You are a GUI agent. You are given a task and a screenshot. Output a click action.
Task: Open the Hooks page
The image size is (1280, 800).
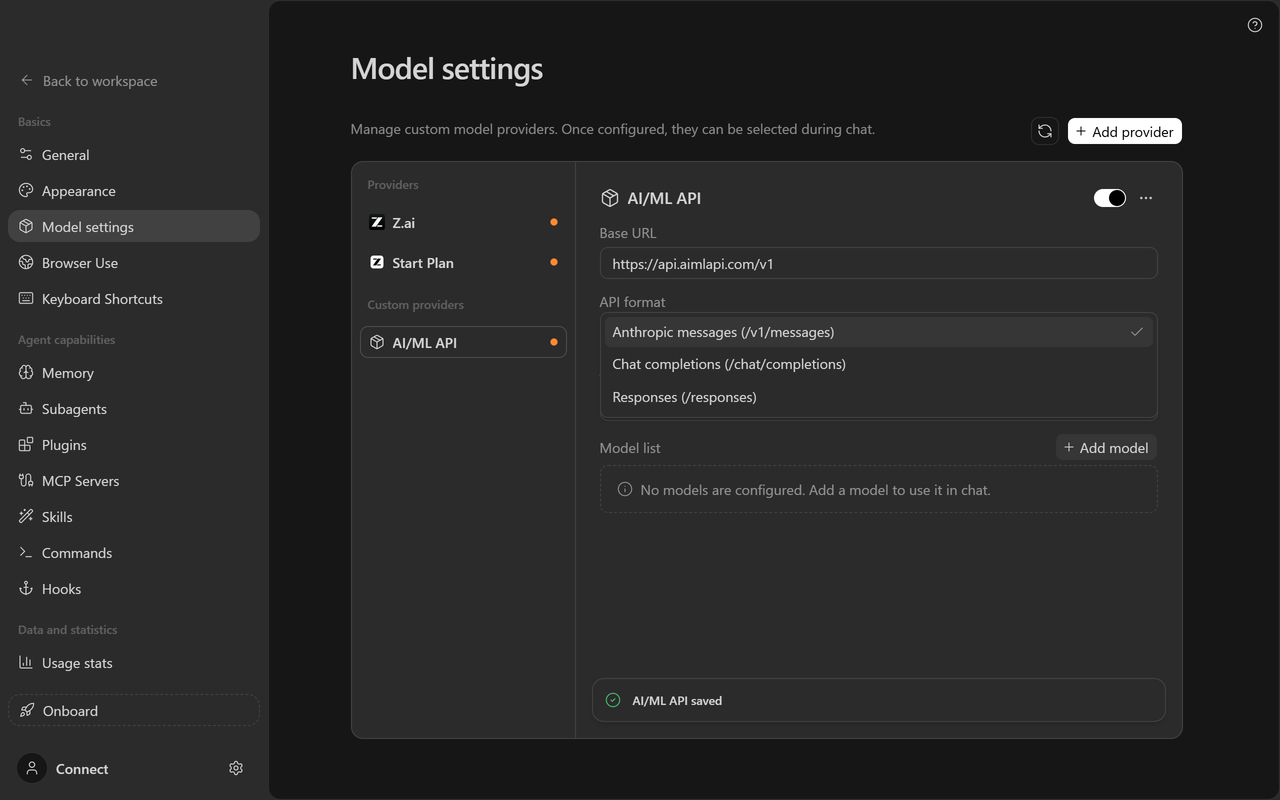coord(134,589)
